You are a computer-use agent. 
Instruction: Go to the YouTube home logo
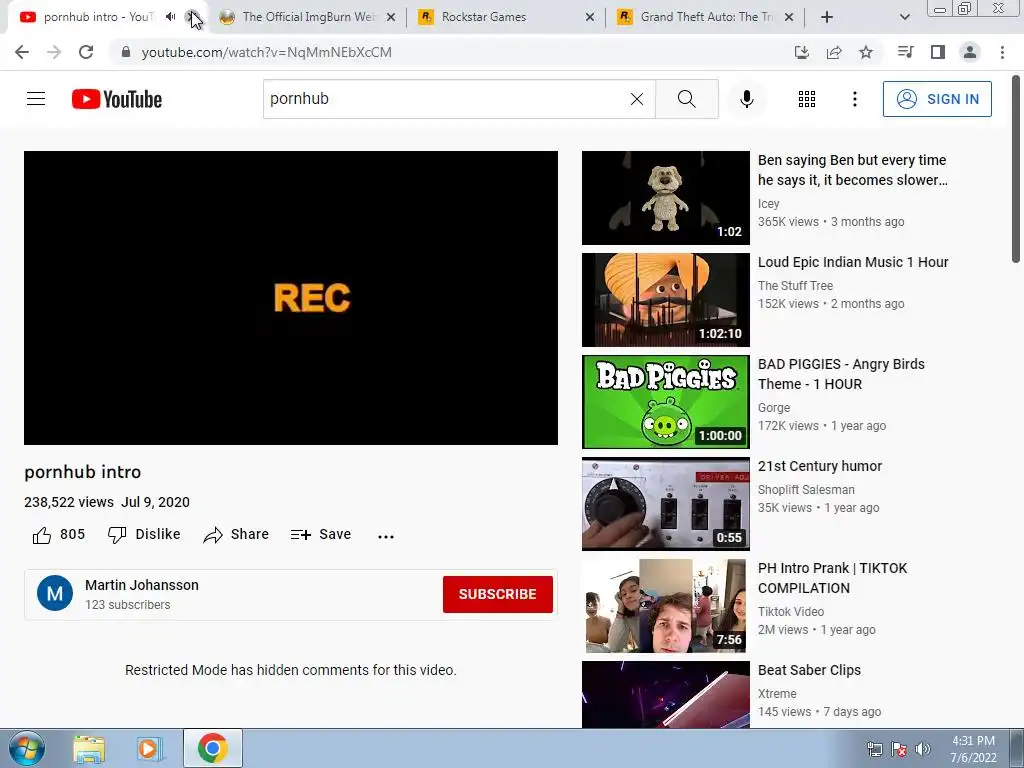coord(117,99)
